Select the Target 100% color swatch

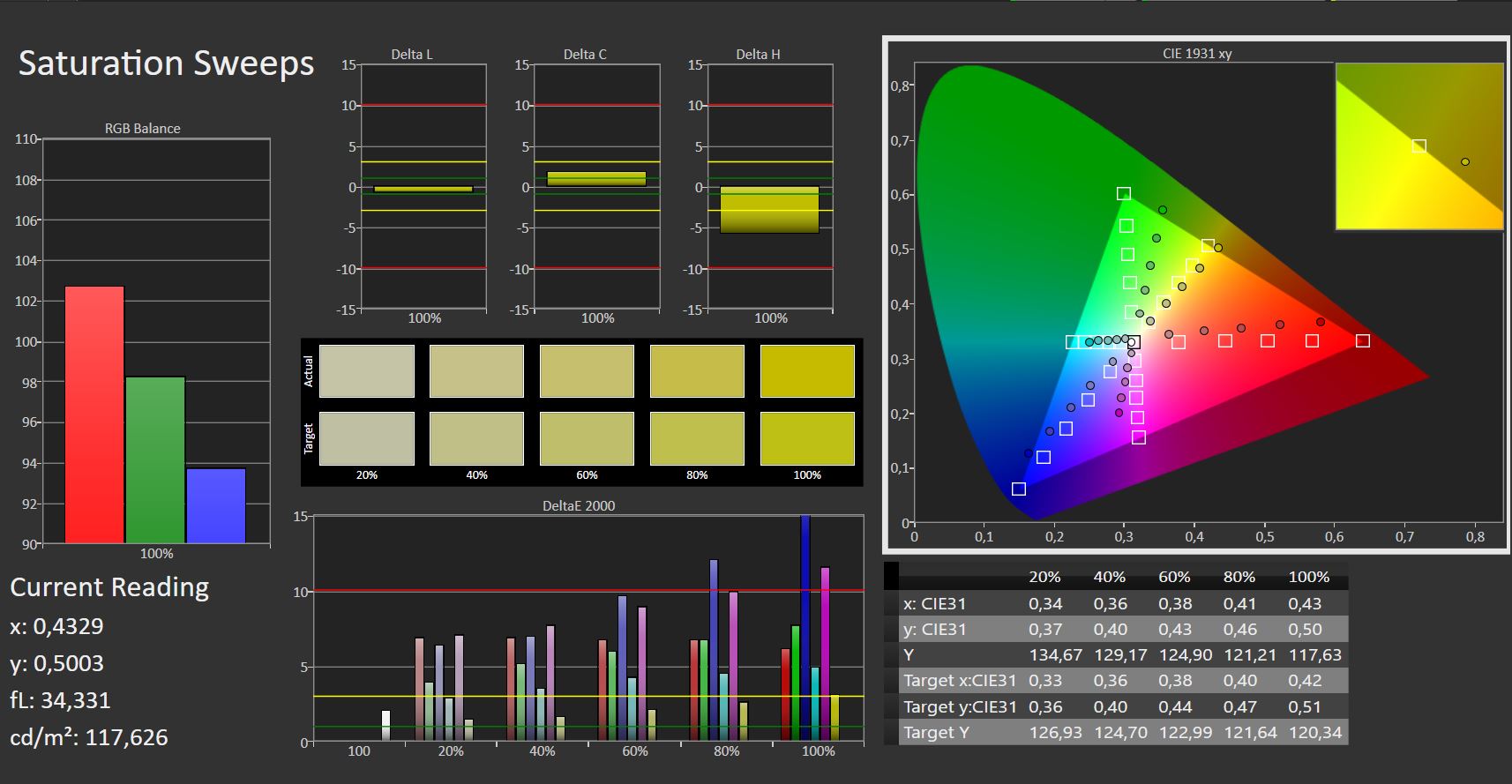[806, 438]
